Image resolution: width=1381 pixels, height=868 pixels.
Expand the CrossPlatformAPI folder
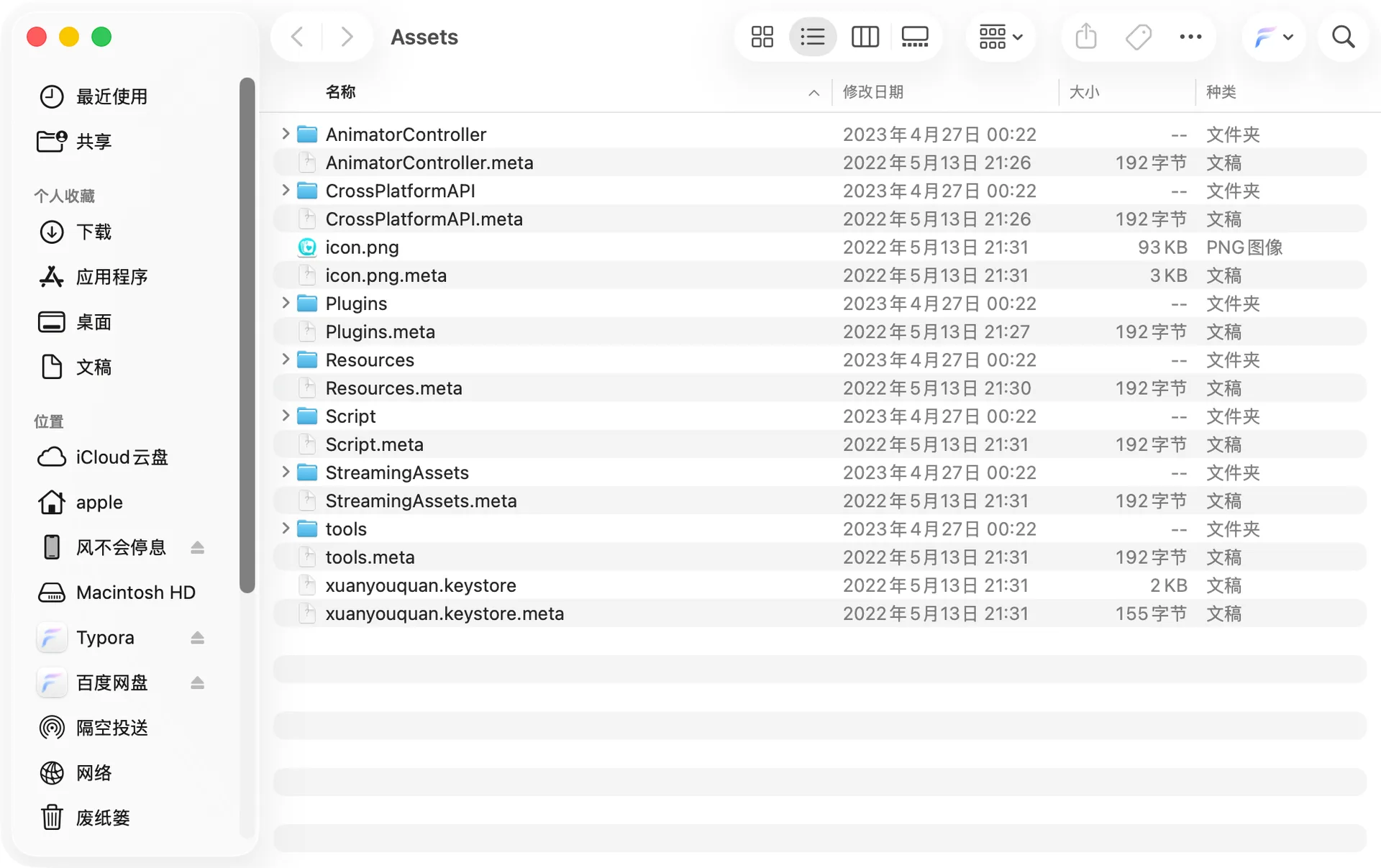pos(286,190)
